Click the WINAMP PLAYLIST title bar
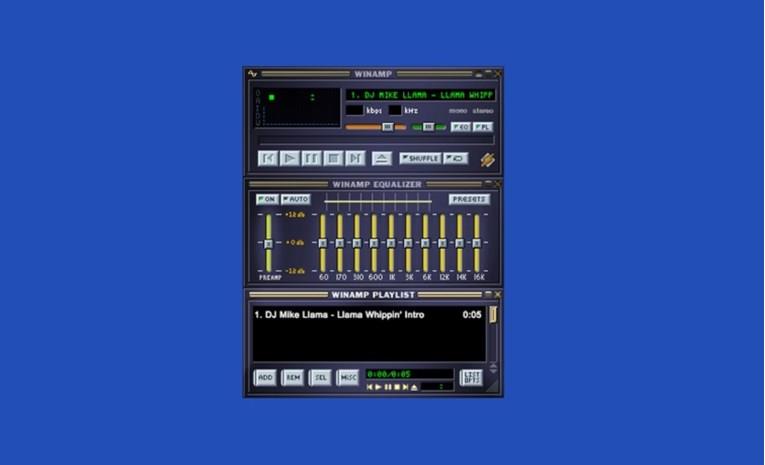This screenshot has height=465, width=765. pyautogui.click(x=373, y=295)
